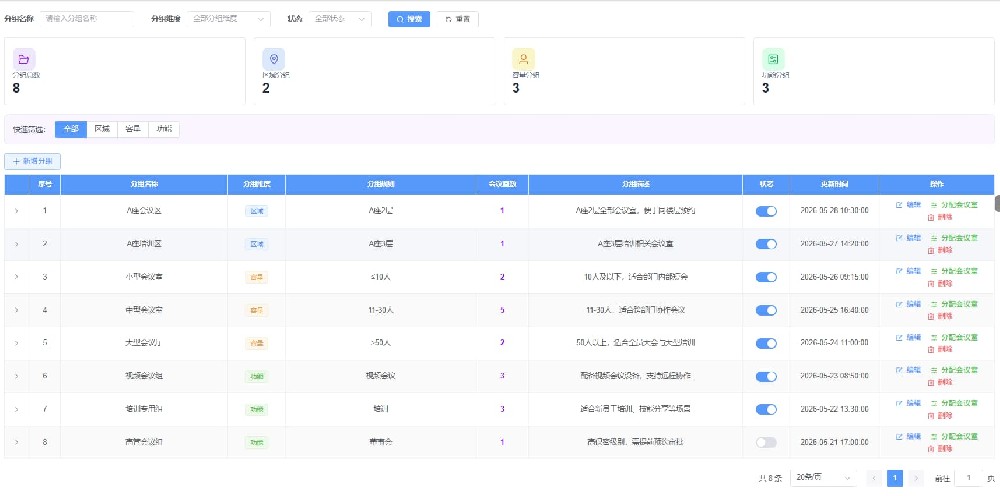Expand row 3 details chevron
The height and width of the screenshot is (496, 1000).
[x=17, y=277]
